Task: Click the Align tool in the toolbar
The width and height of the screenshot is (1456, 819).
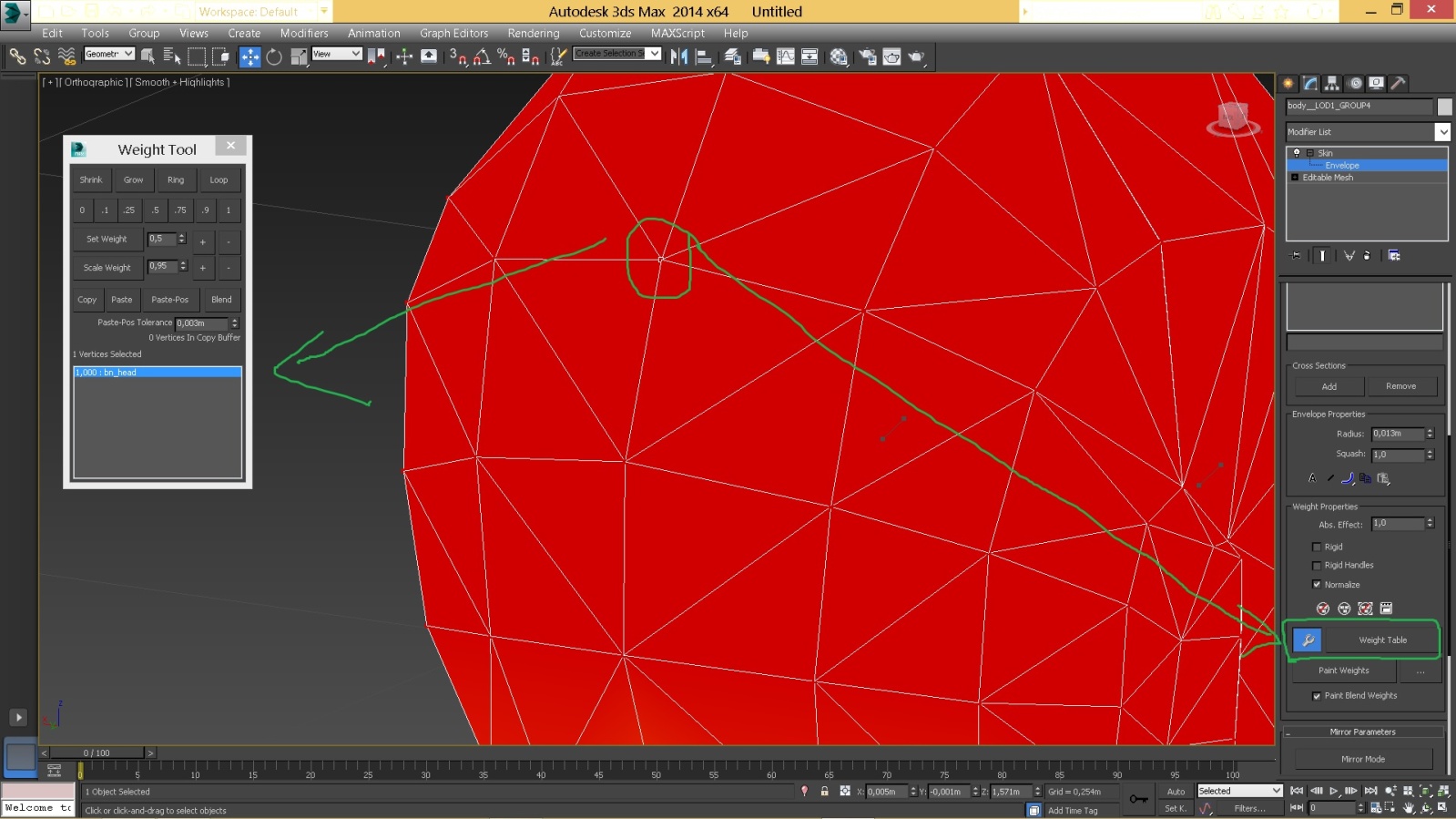Action: click(704, 56)
